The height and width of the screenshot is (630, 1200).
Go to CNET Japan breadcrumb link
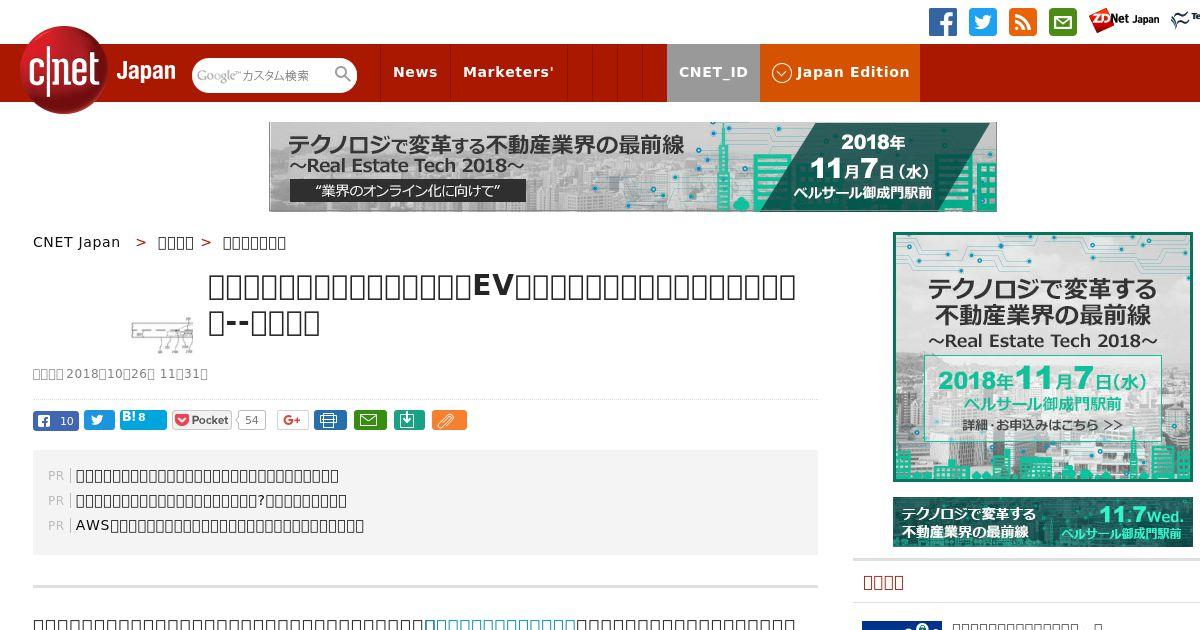tap(77, 242)
